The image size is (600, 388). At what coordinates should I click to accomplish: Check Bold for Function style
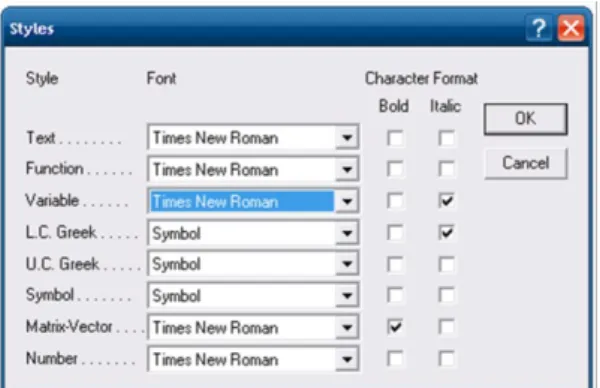pyautogui.click(x=395, y=169)
